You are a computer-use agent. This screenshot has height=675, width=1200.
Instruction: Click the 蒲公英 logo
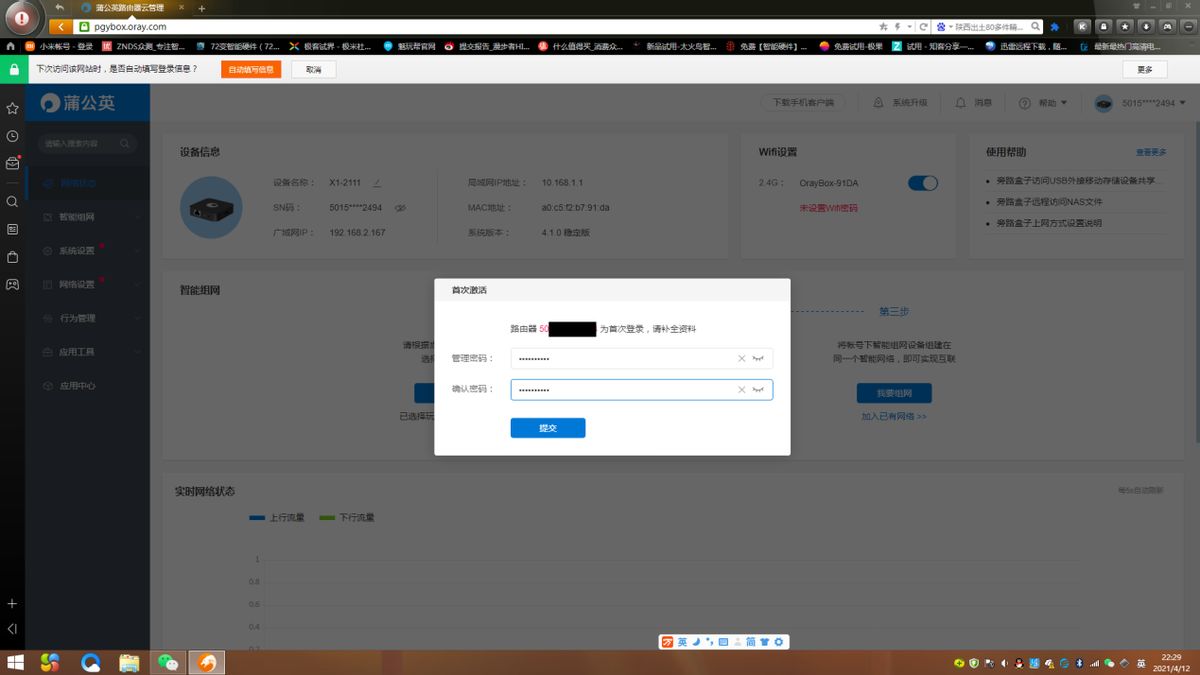coord(78,103)
